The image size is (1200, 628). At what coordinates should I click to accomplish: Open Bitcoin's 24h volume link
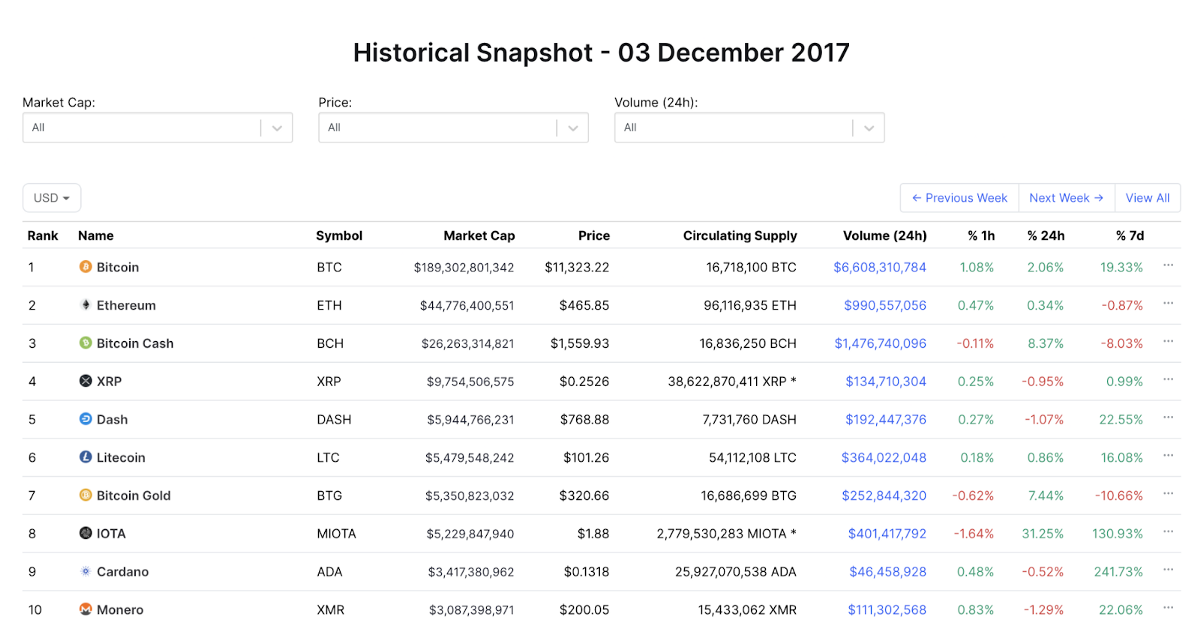(880, 267)
